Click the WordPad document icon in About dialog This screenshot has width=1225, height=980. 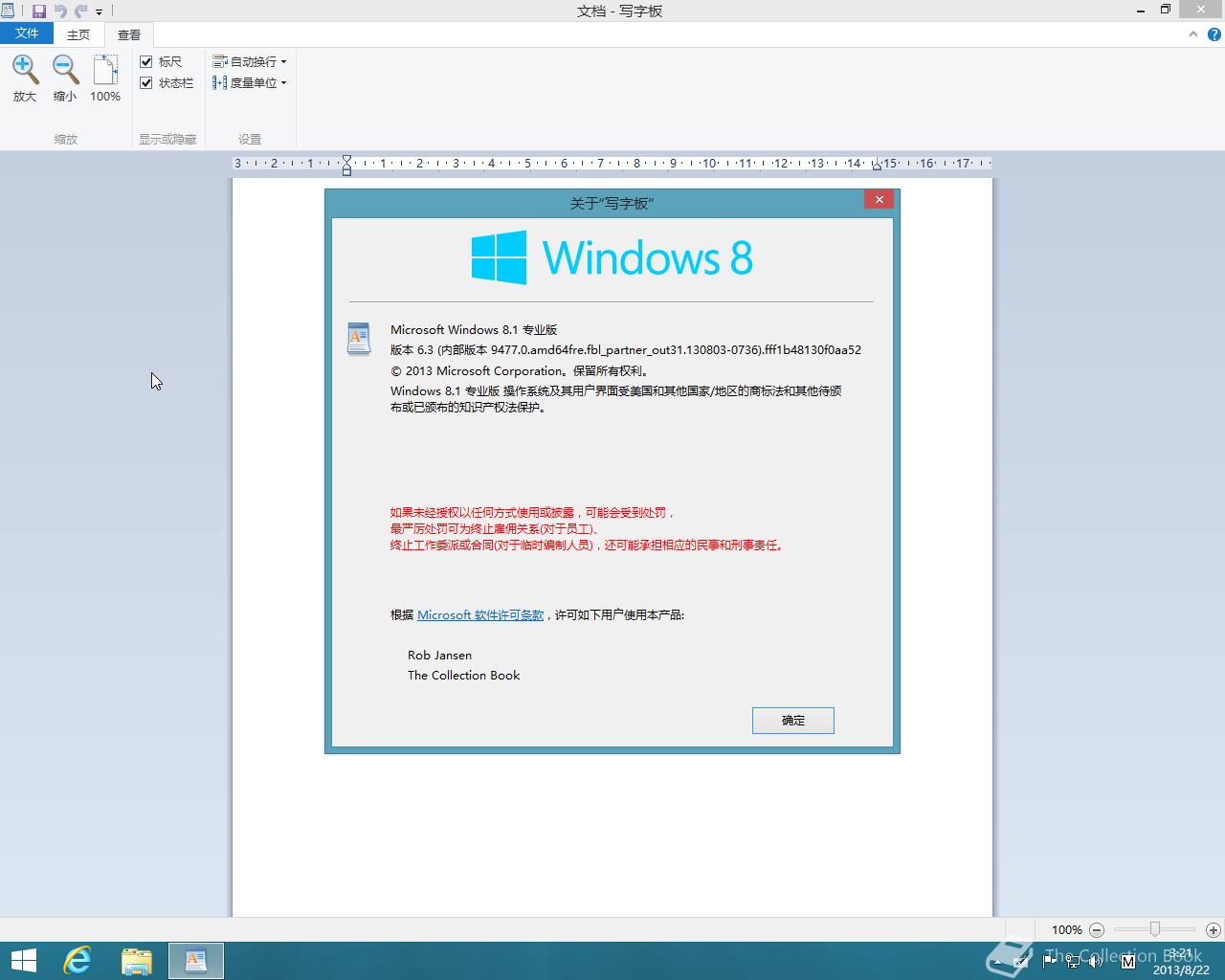coord(359,339)
